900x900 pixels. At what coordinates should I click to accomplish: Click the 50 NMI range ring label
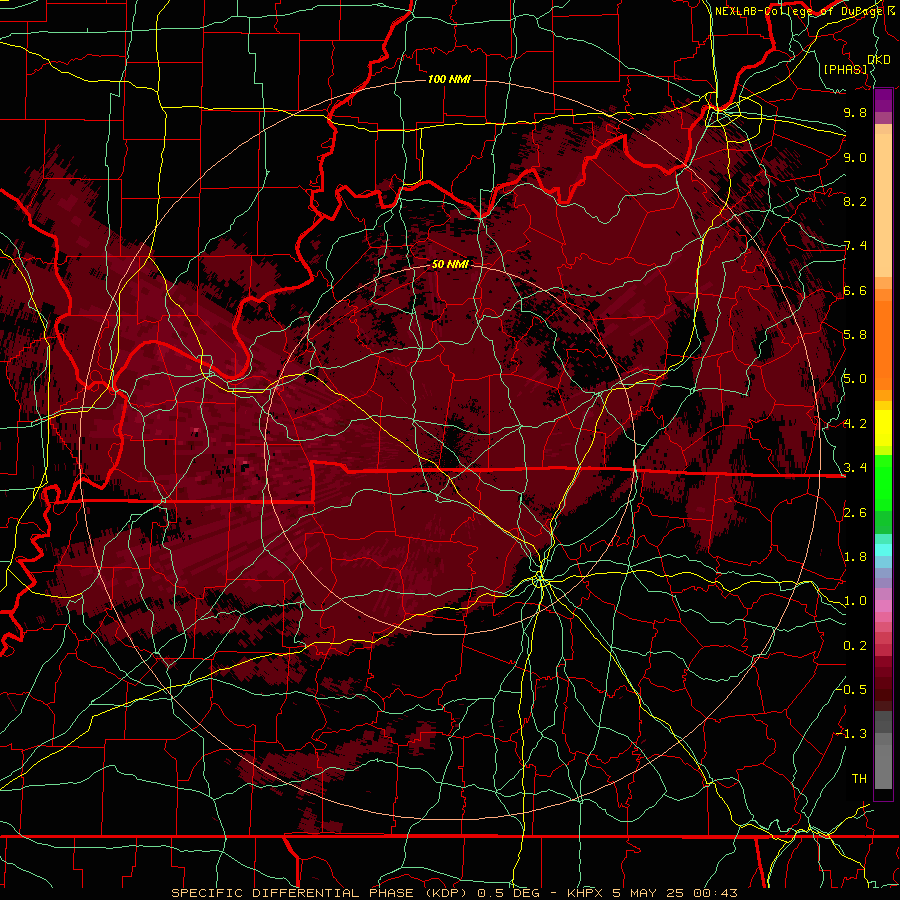pos(450,264)
